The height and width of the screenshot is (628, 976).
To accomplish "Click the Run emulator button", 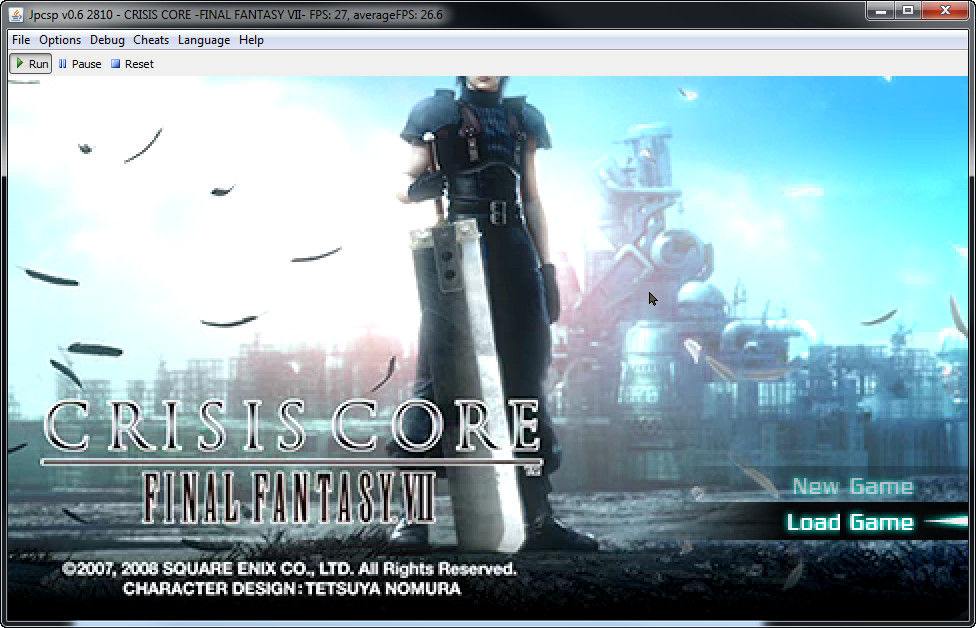I will [x=31, y=64].
